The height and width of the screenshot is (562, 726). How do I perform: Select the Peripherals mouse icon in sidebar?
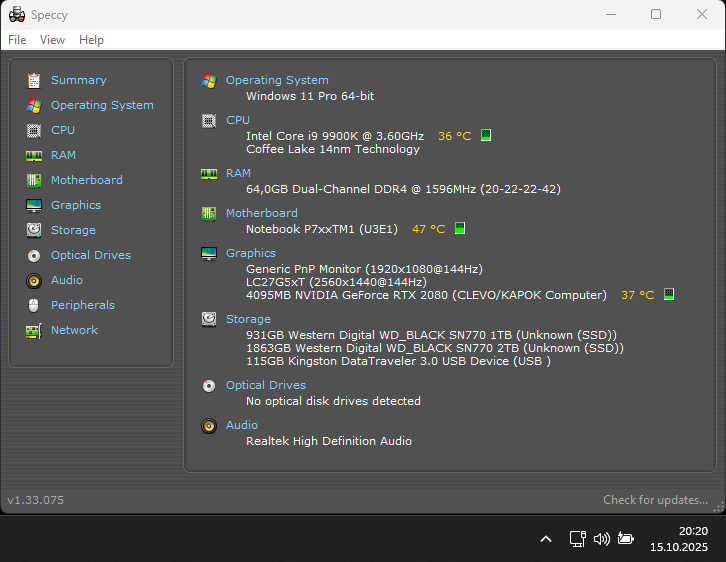33,305
